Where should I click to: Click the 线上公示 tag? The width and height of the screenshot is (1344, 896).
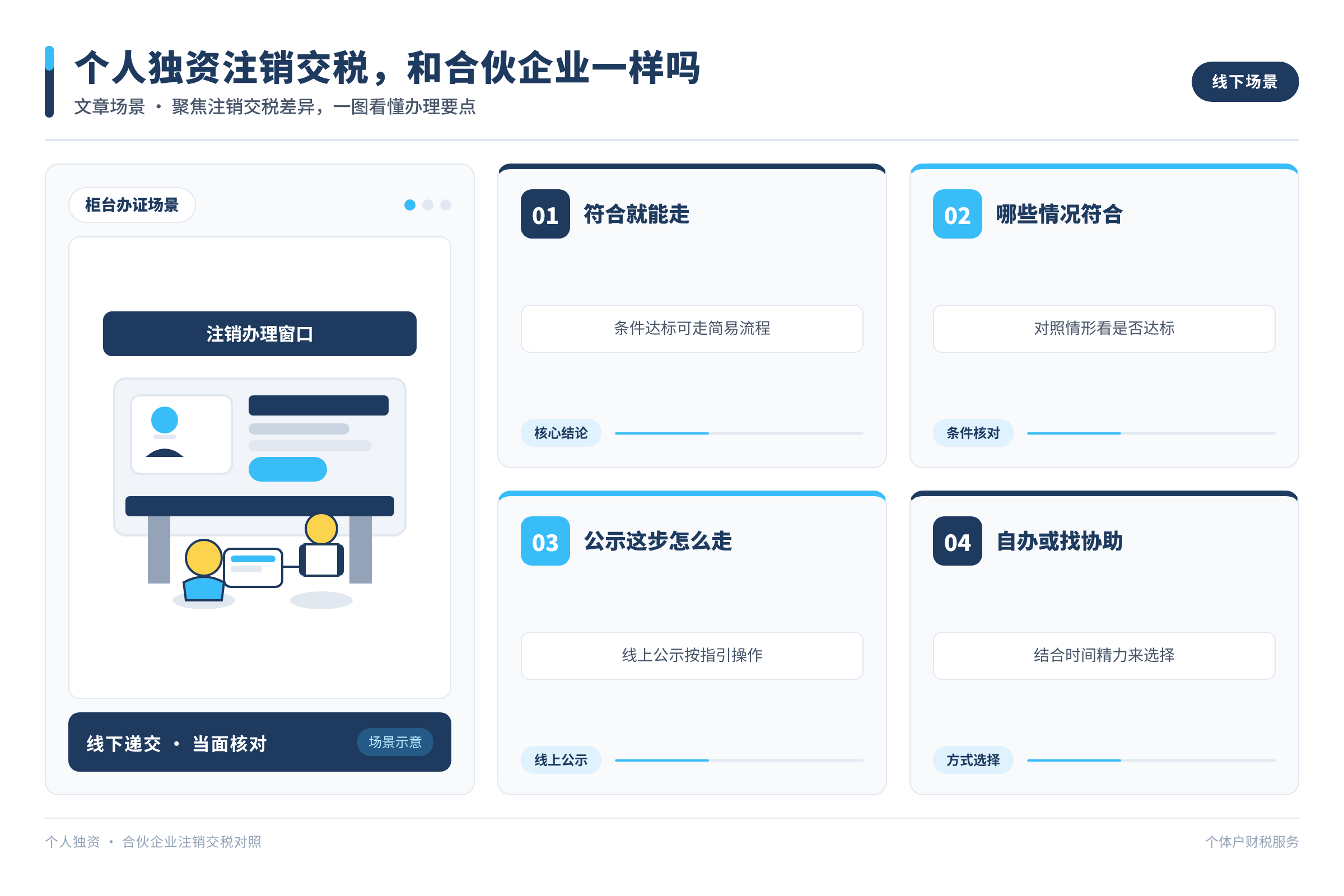point(561,760)
